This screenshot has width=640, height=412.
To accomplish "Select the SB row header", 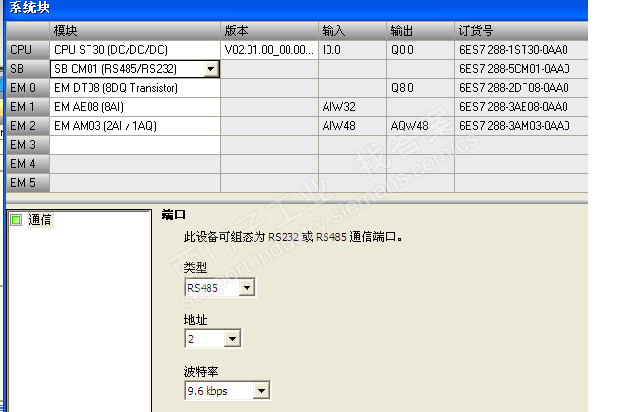I will (x=28, y=69).
